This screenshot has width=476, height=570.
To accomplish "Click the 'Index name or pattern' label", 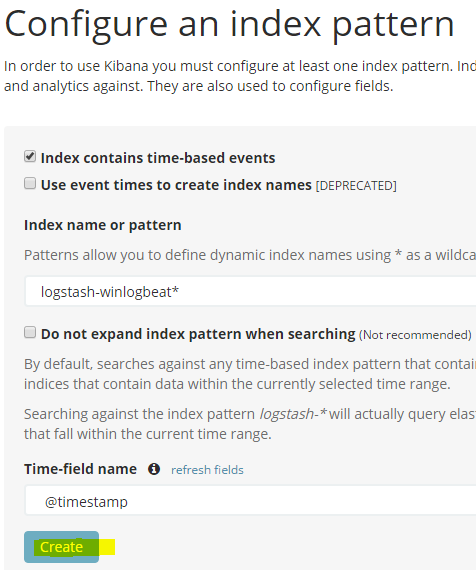I will coord(103,225).
